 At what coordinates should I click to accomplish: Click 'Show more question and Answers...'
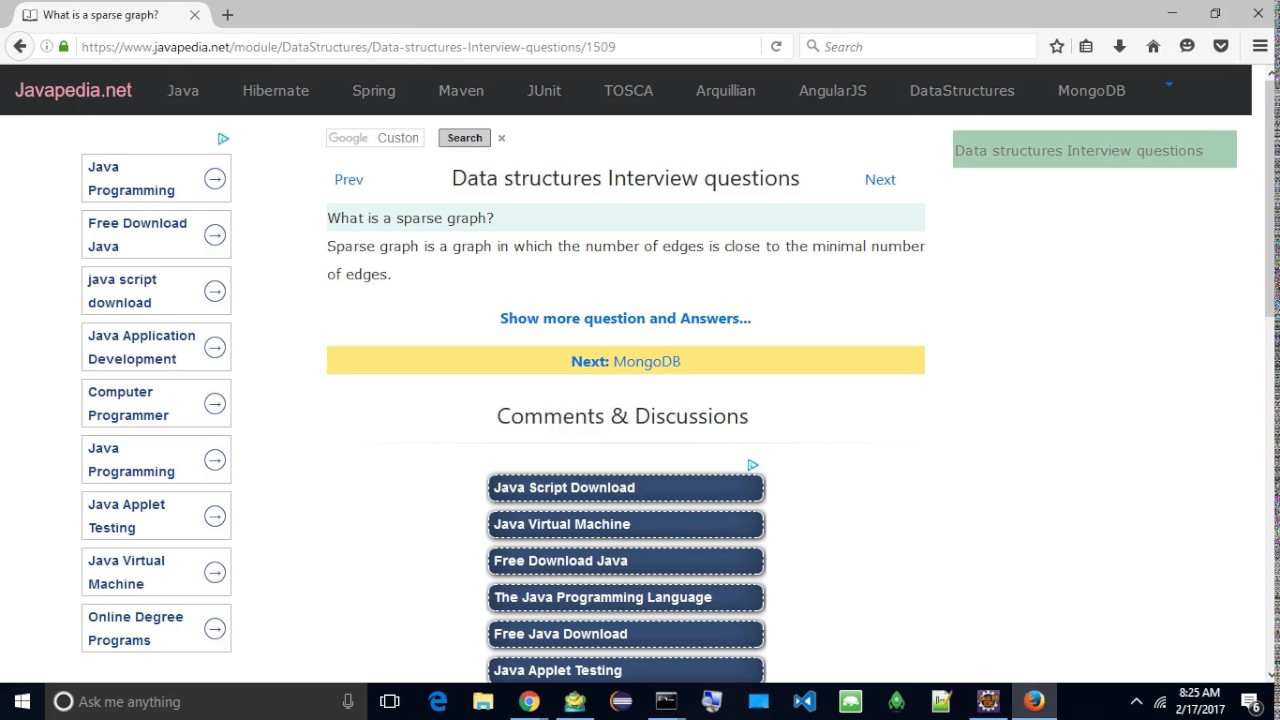(x=625, y=318)
